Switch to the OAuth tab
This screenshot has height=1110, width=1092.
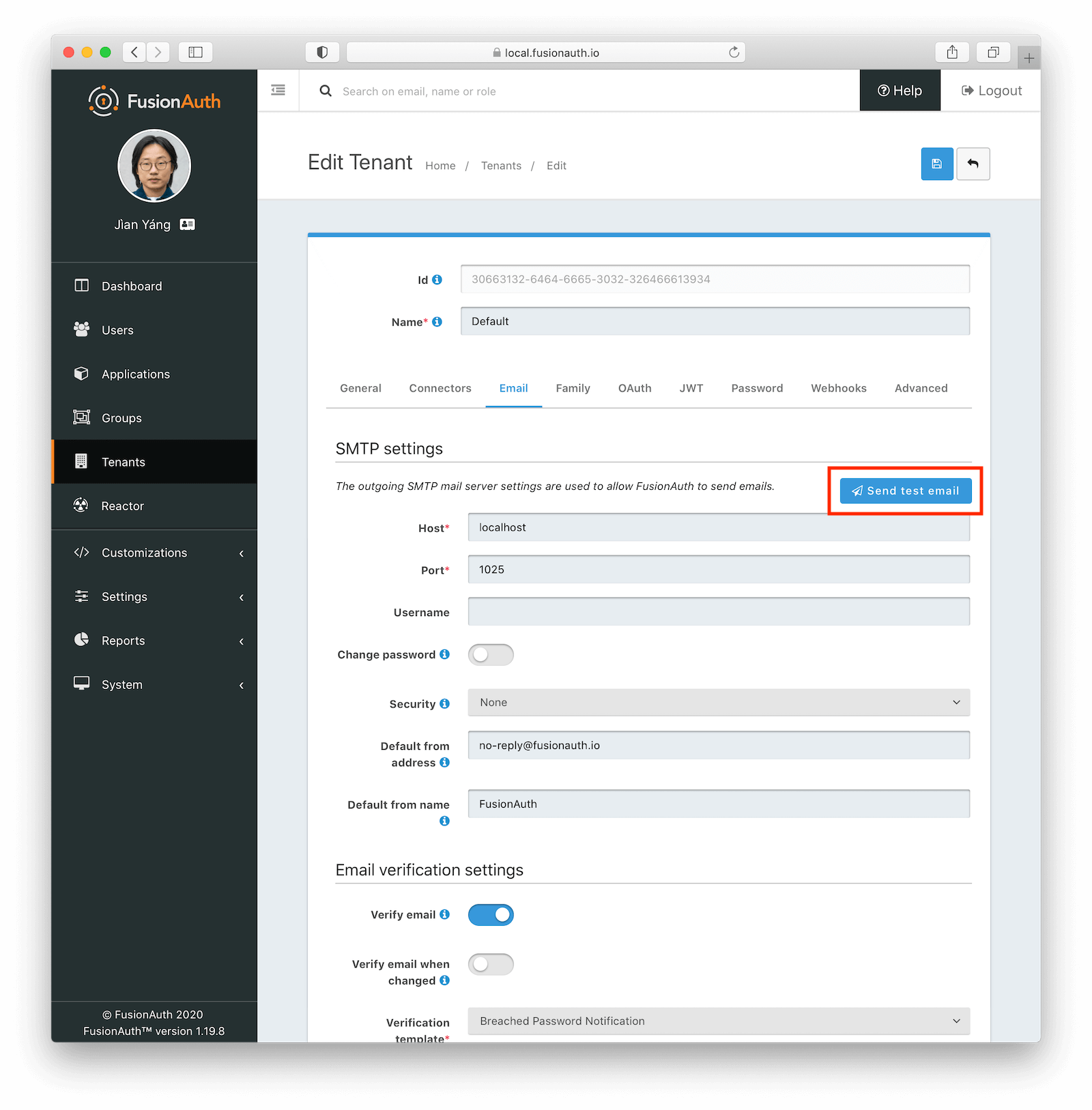[635, 388]
